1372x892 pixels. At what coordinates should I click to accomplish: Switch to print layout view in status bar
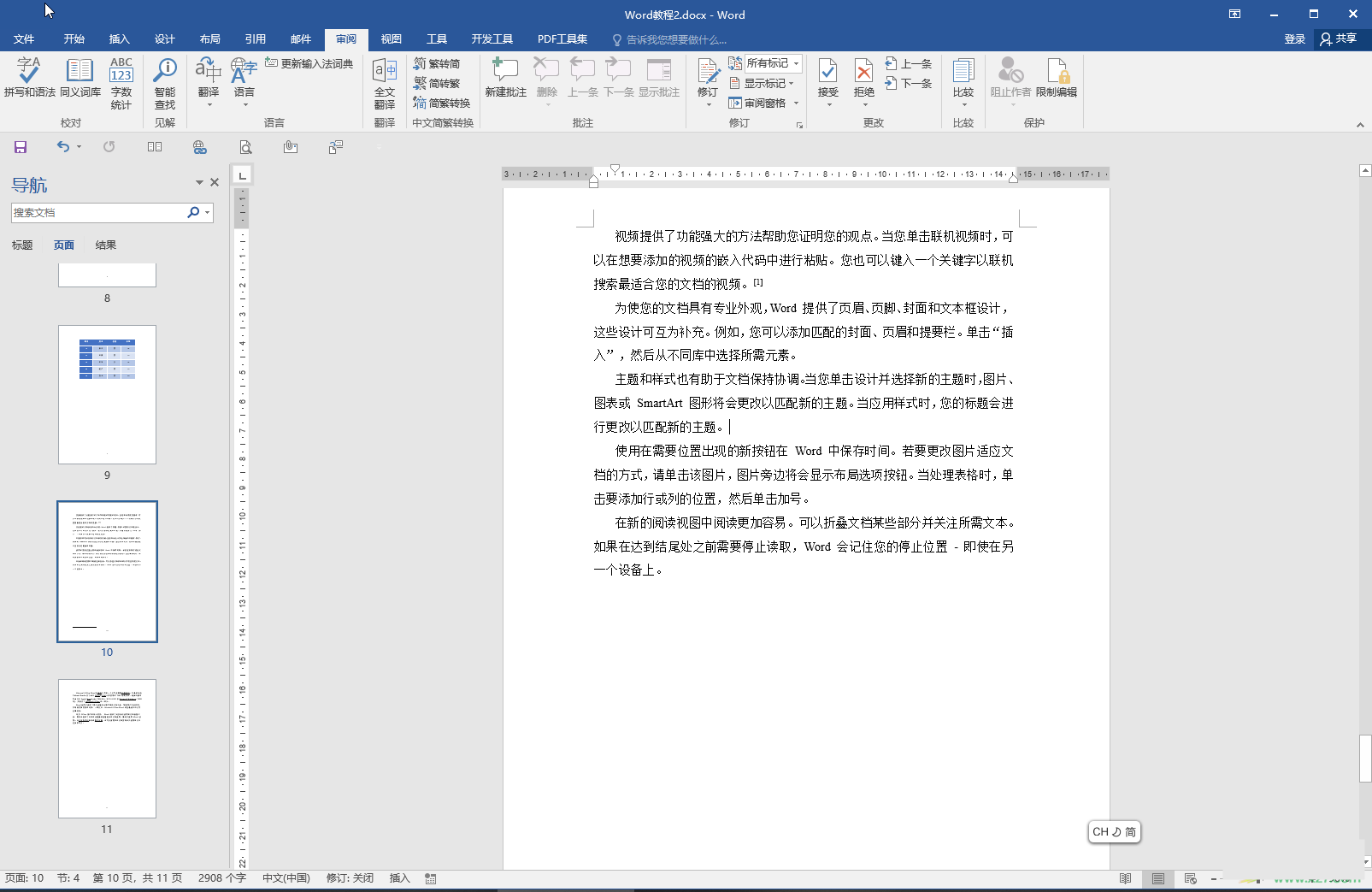click(x=1158, y=879)
